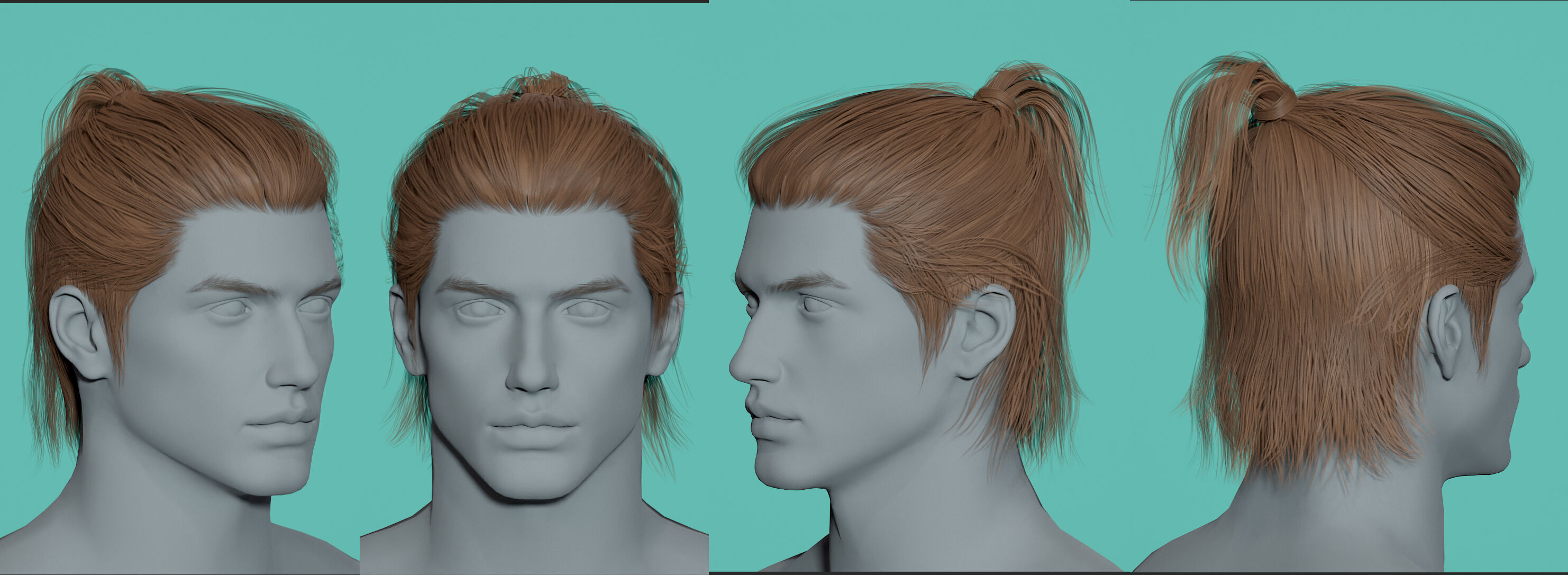Open the front-facing head render
Screen dimensions: 1568x575
point(534,289)
